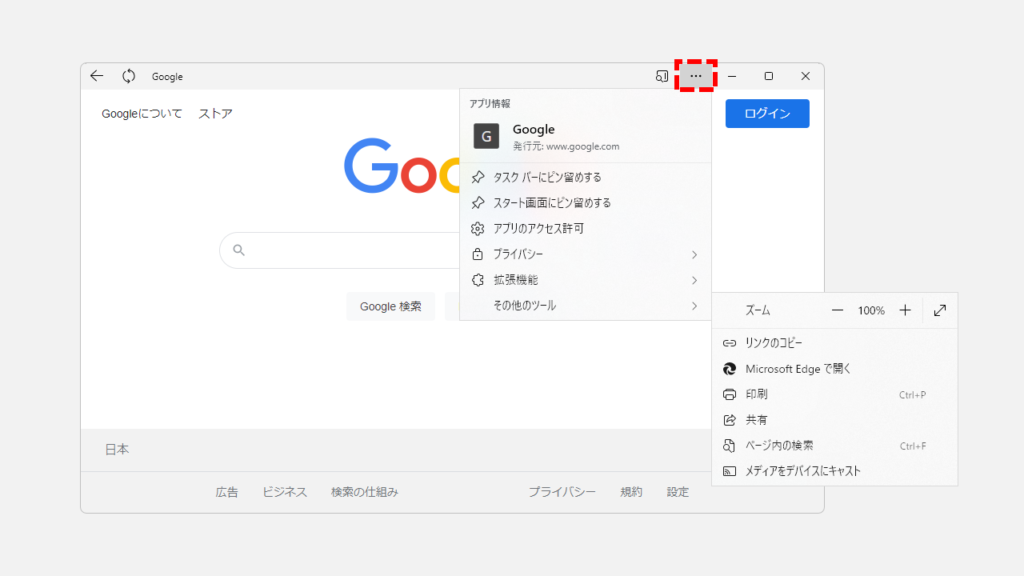
Task: Open アプリのアクセス許可
Action: click(x=585, y=229)
